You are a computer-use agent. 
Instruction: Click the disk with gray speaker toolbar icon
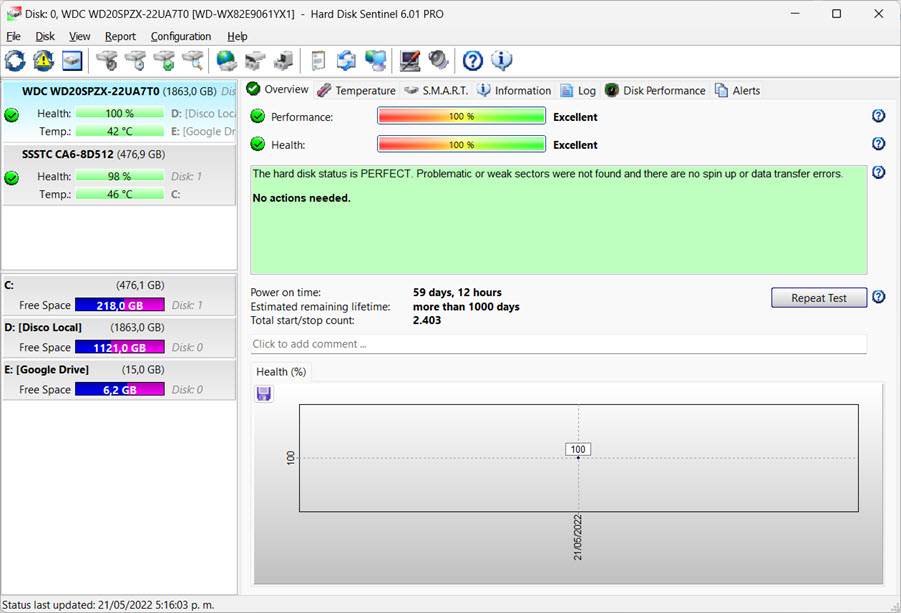pos(106,60)
